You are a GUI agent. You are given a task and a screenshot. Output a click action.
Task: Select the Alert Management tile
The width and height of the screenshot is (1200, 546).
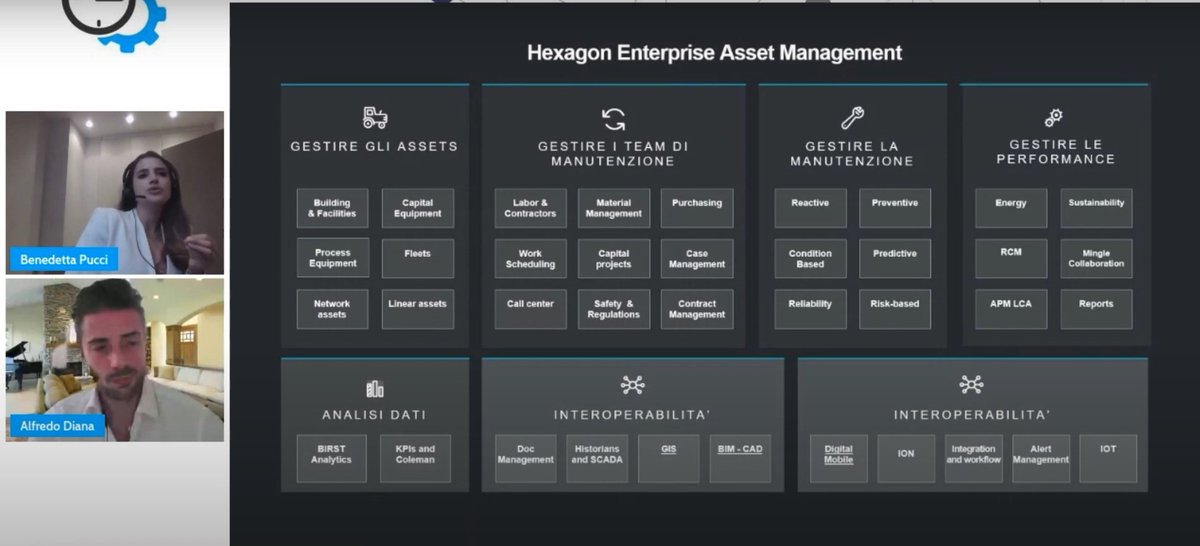[1041, 459]
